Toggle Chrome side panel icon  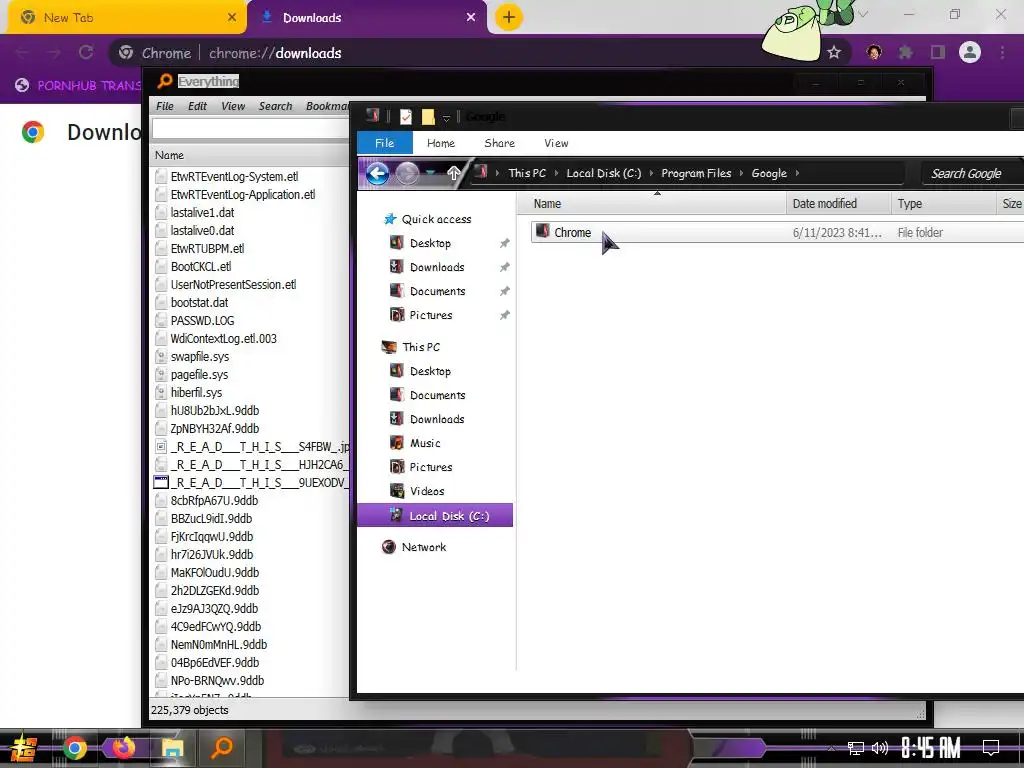(938, 52)
